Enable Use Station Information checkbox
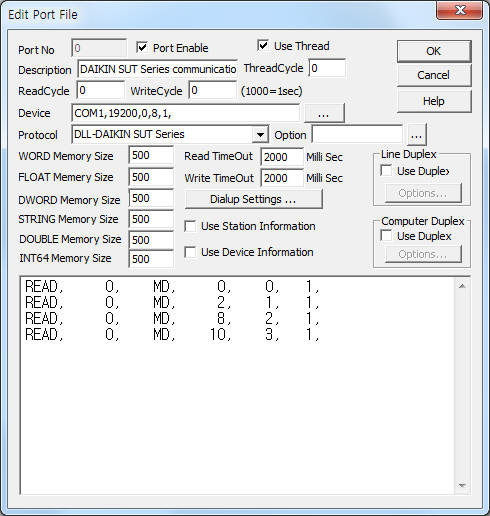This screenshot has width=490, height=516. [x=190, y=226]
